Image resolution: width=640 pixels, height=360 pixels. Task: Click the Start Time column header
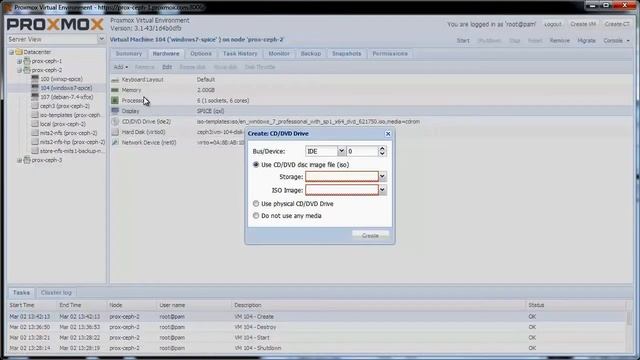(32, 305)
